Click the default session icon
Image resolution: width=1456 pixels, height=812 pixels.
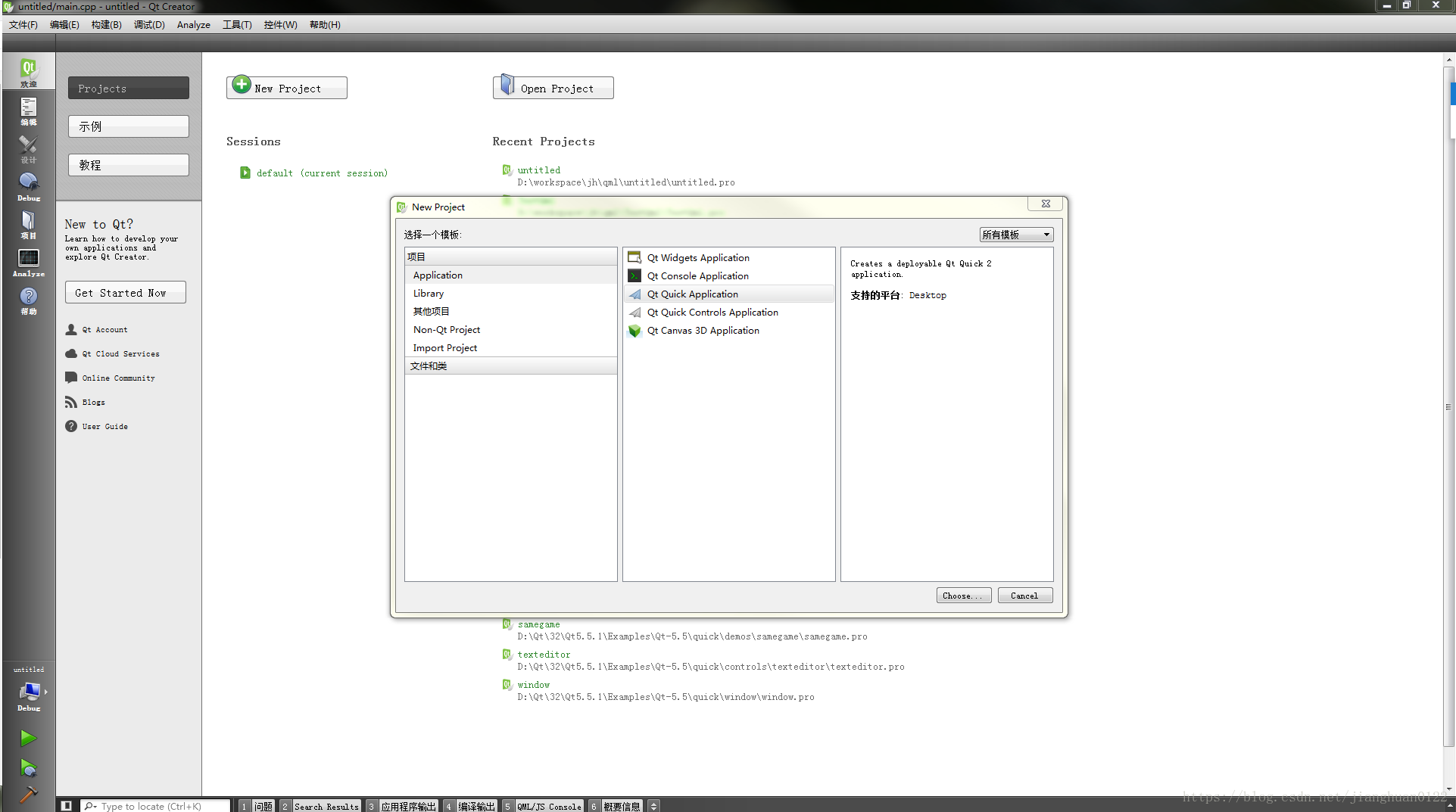click(x=245, y=173)
